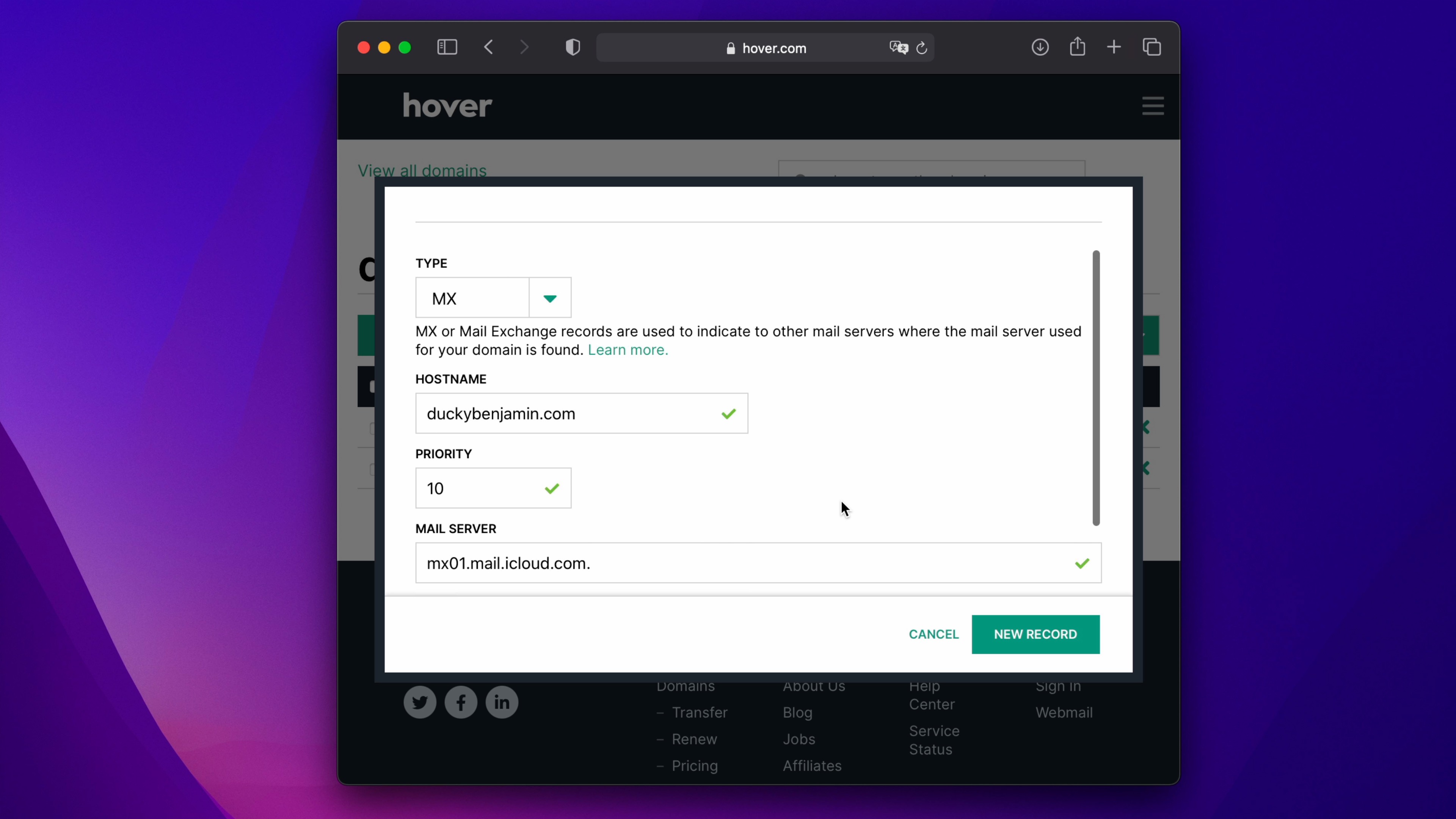
Task: Open the Learn more link
Action: (x=628, y=350)
